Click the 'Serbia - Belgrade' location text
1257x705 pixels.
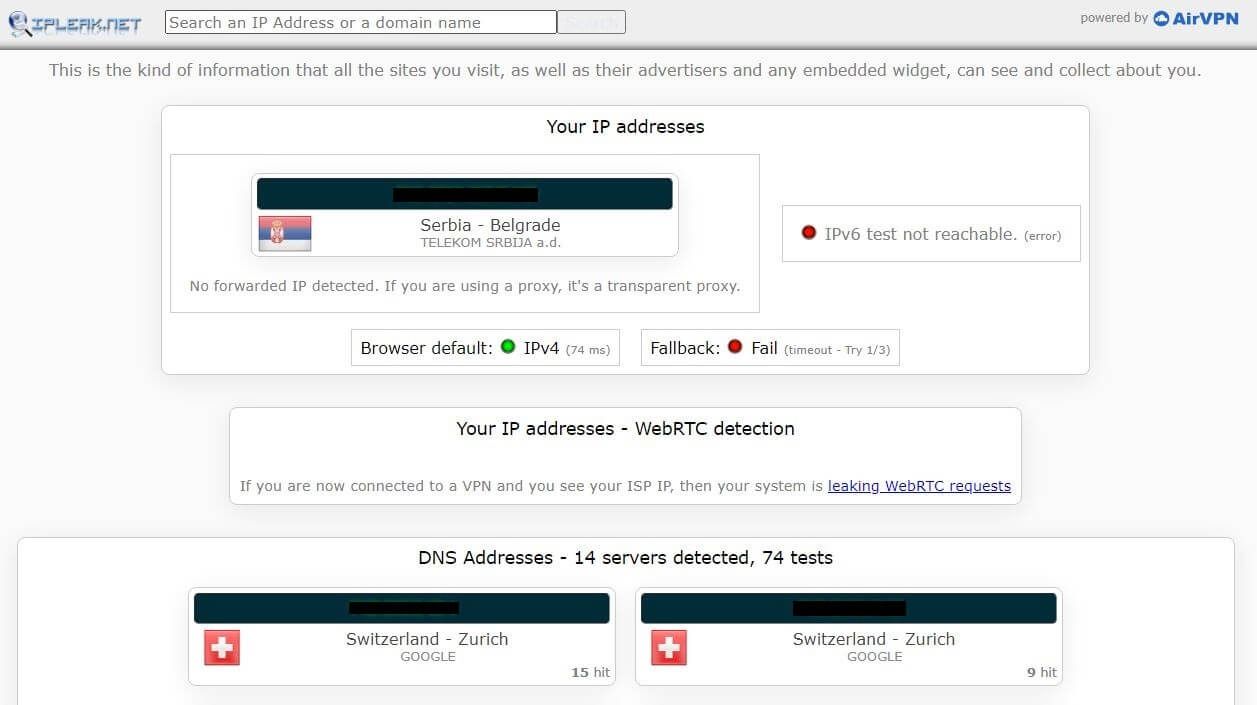click(x=490, y=225)
